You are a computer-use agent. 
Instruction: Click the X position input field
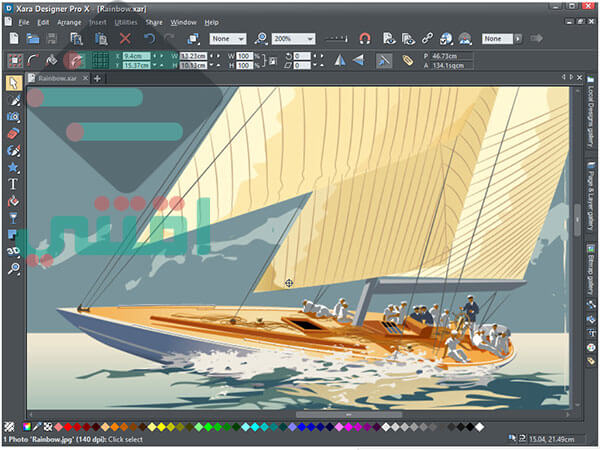click(x=137, y=56)
